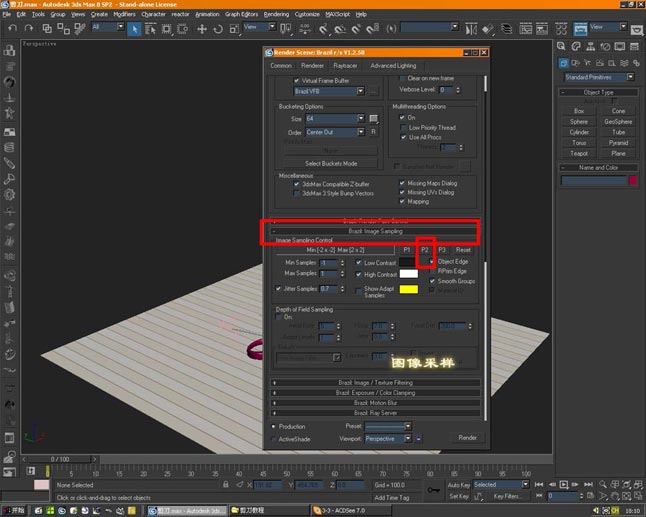Toggle 3dsMax Compatible Z-buffer checkbox
The height and width of the screenshot is (517, 646).
(296, 184)
